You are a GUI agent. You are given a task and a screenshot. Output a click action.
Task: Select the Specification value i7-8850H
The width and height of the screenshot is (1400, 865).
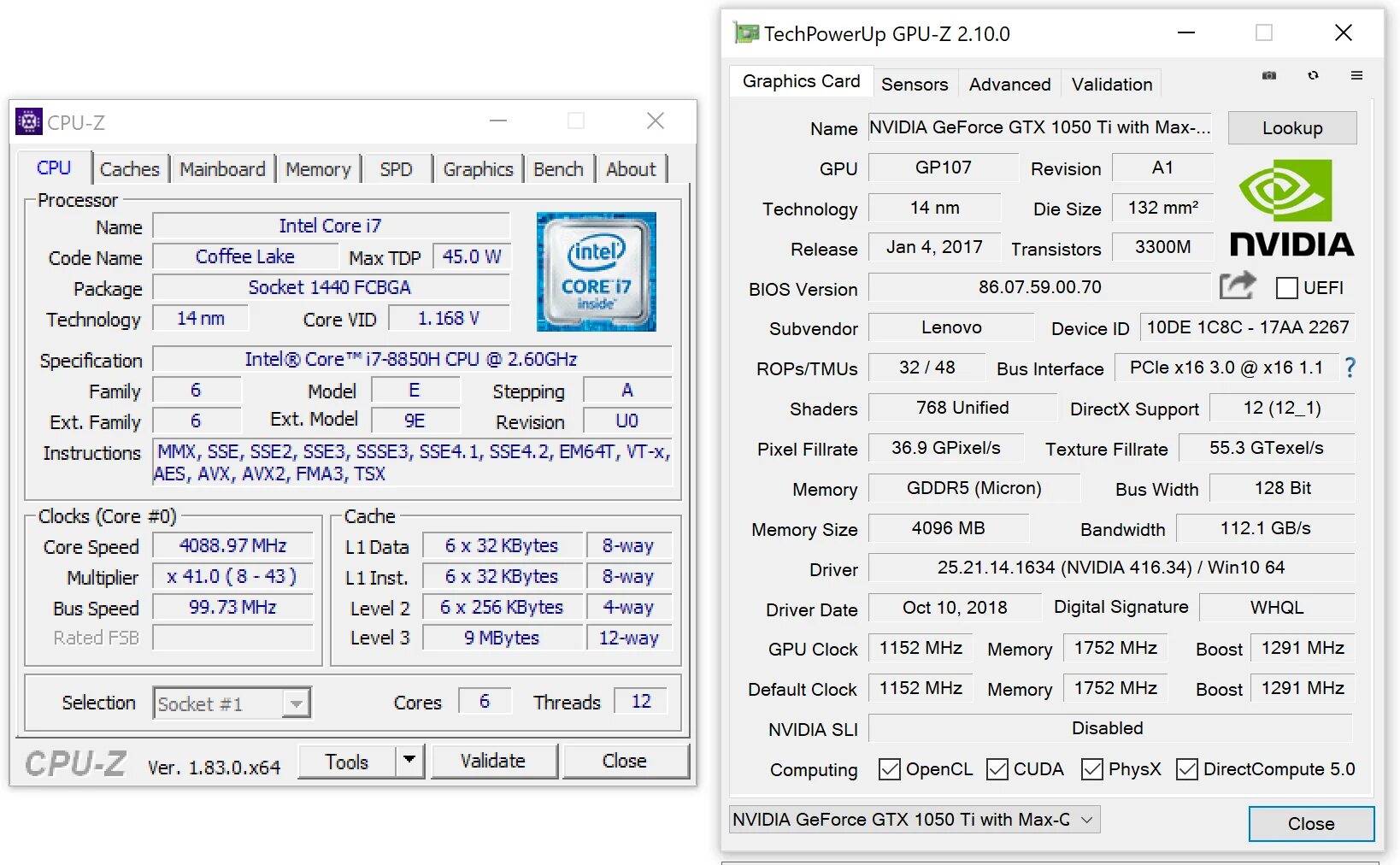tap(412, 359)
